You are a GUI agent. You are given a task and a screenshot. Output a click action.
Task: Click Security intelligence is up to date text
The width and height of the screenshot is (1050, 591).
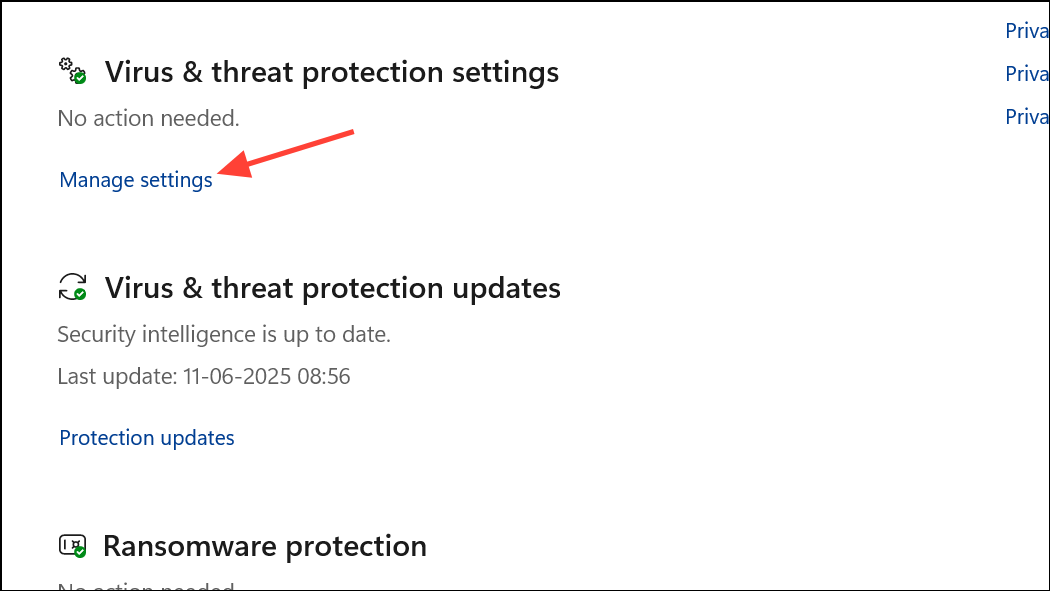coord(224,335)
